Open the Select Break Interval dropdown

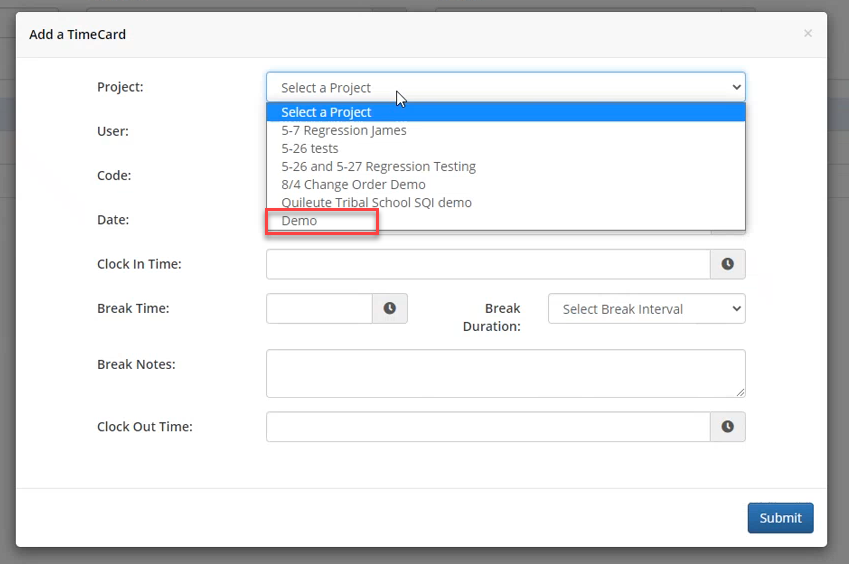pos(646,309)
